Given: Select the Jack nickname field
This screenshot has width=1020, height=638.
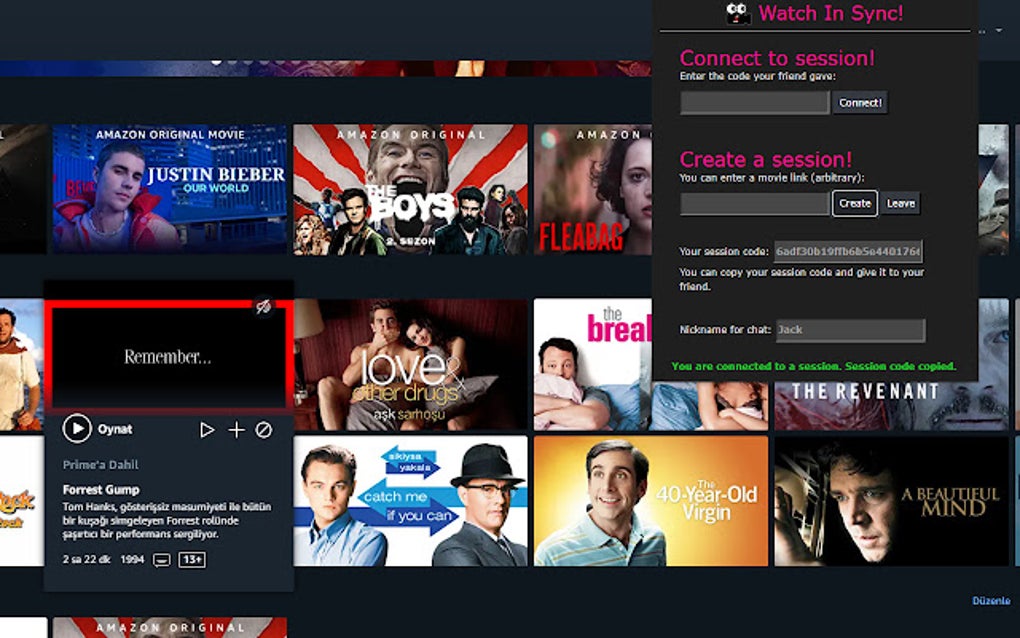Looking at the screenshot, I should pyautogui.click(x=850, y=330).
